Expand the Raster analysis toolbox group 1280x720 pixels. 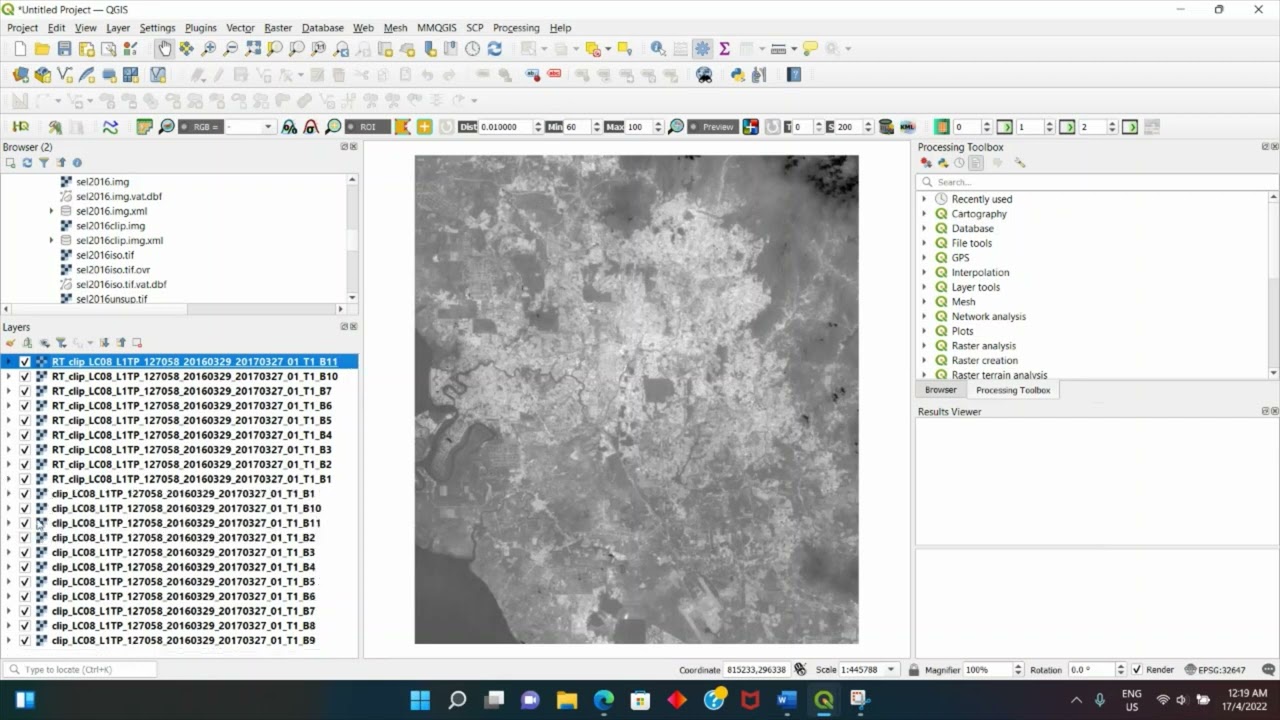[924, 346]
